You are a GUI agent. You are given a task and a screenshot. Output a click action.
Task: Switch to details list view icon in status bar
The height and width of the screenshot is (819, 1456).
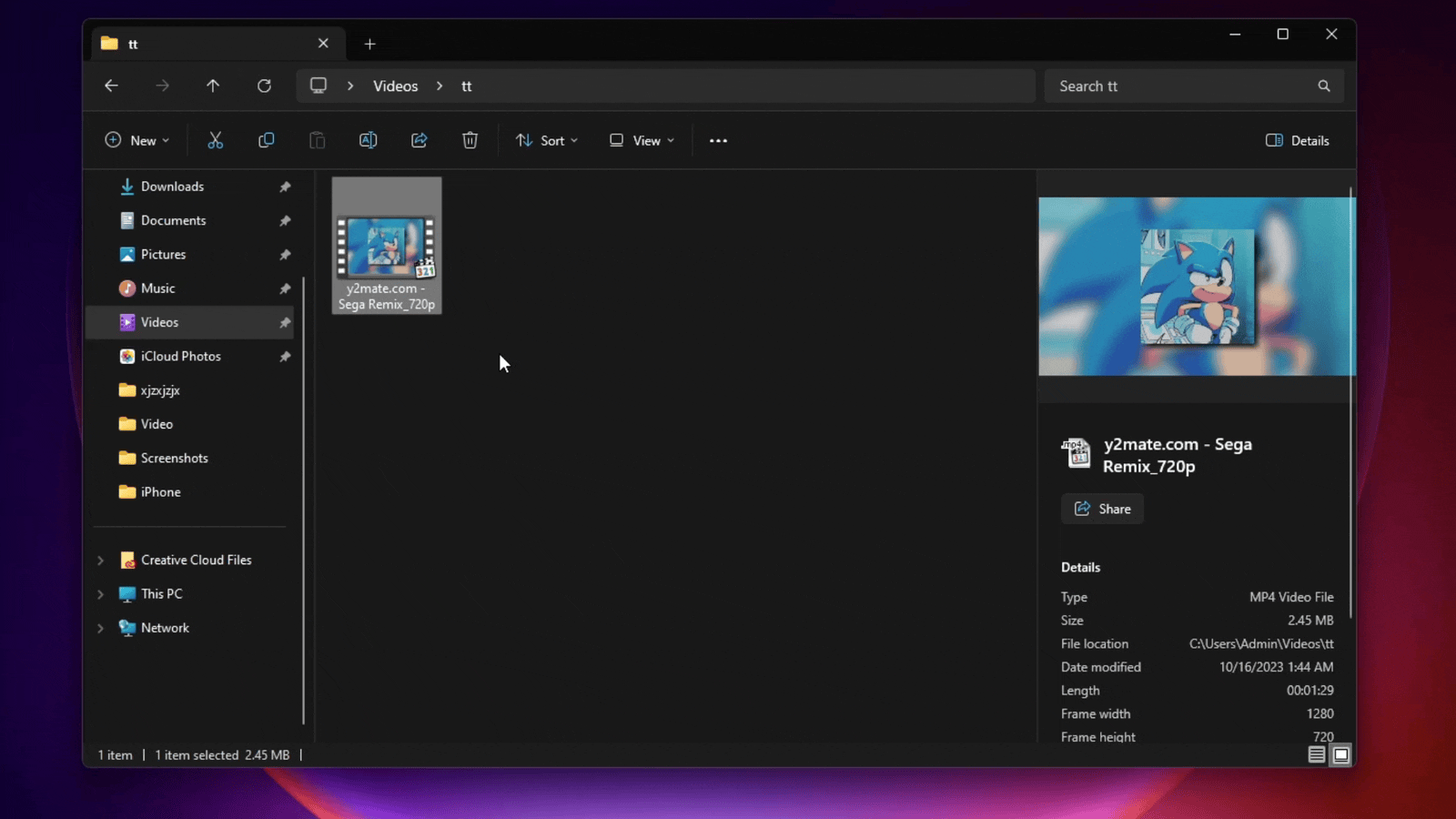click(x=1316, y=754)
